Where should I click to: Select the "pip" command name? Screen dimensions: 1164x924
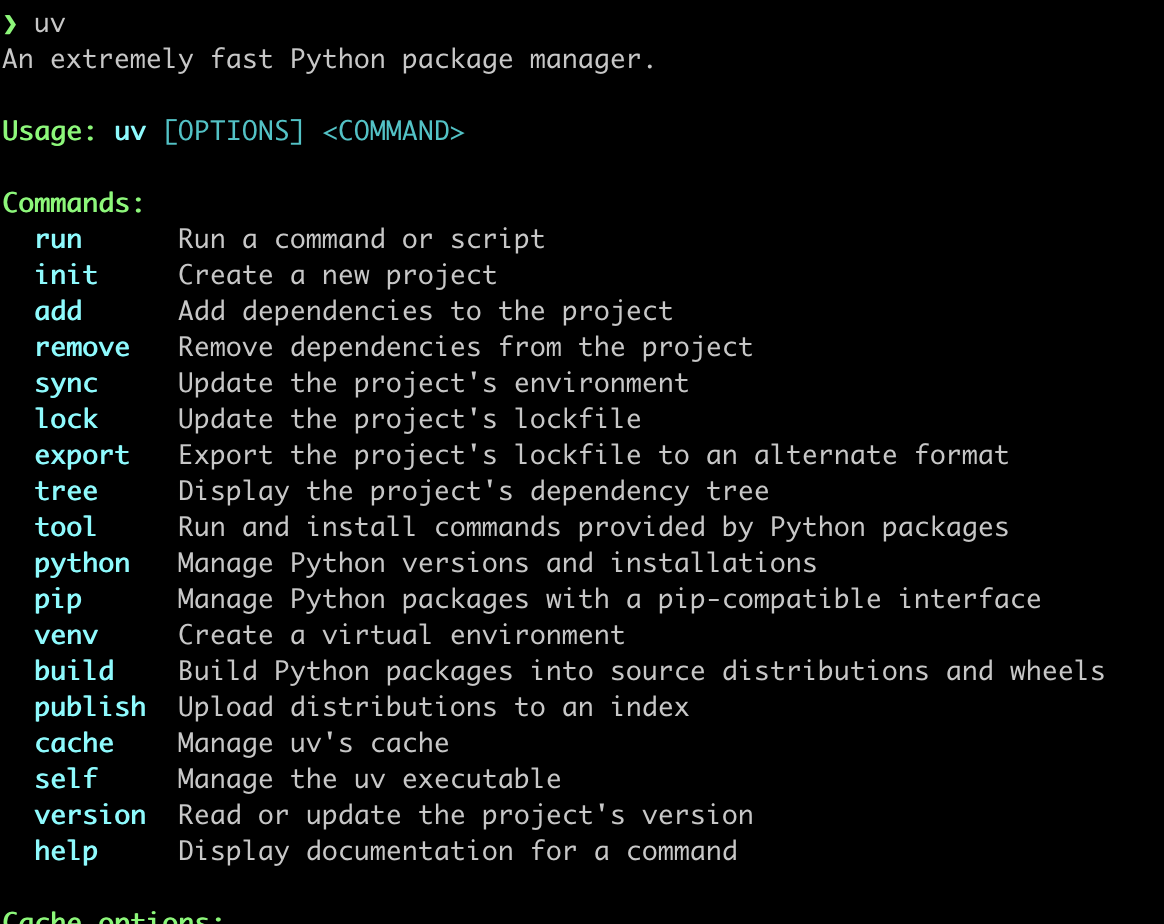tap(58, 600)
